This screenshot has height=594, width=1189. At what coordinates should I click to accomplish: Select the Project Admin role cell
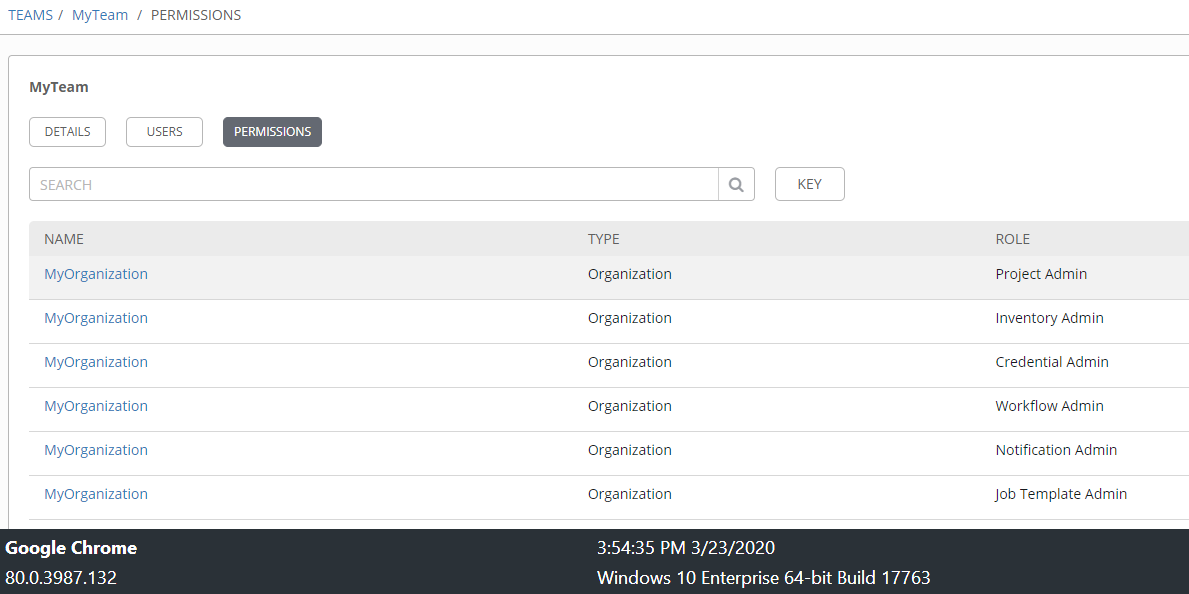[x=1041, y=274]
